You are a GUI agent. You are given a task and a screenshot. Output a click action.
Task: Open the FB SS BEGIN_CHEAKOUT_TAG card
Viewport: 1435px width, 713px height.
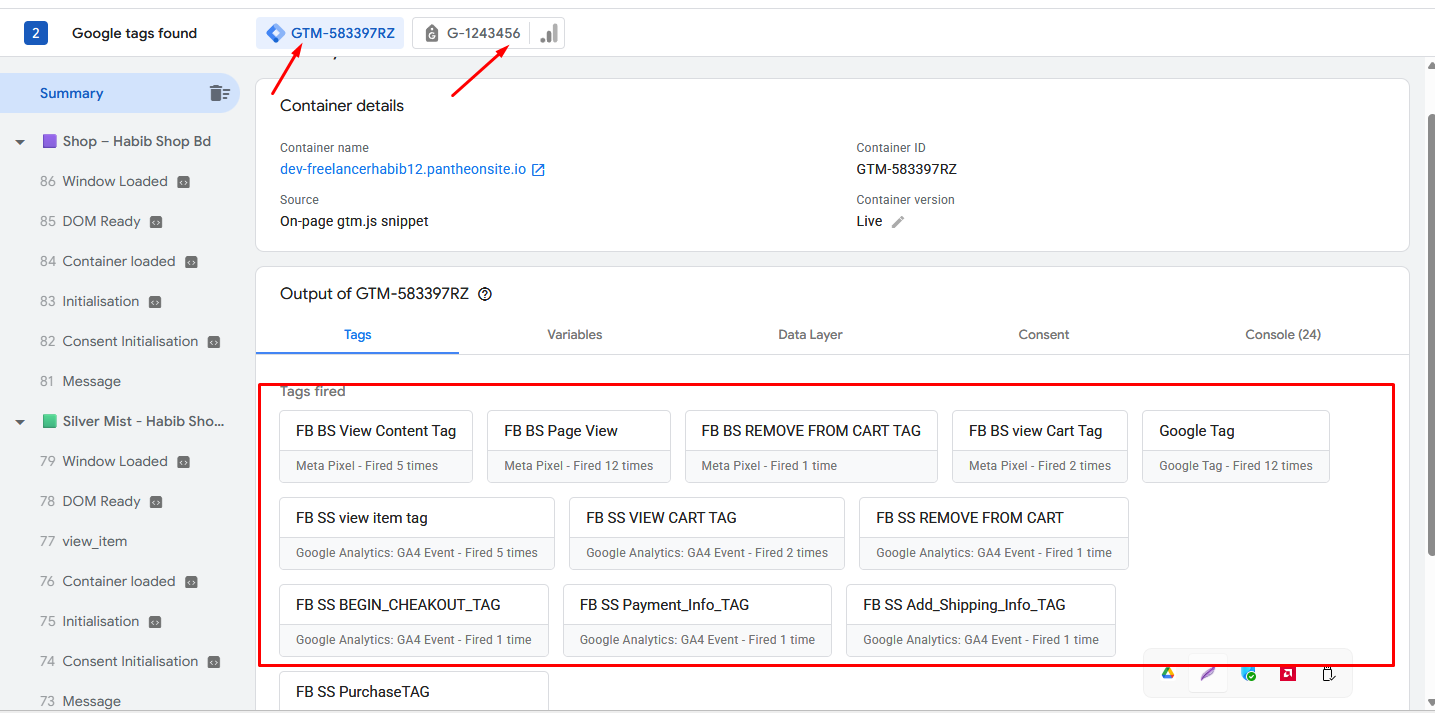[414, 620]
